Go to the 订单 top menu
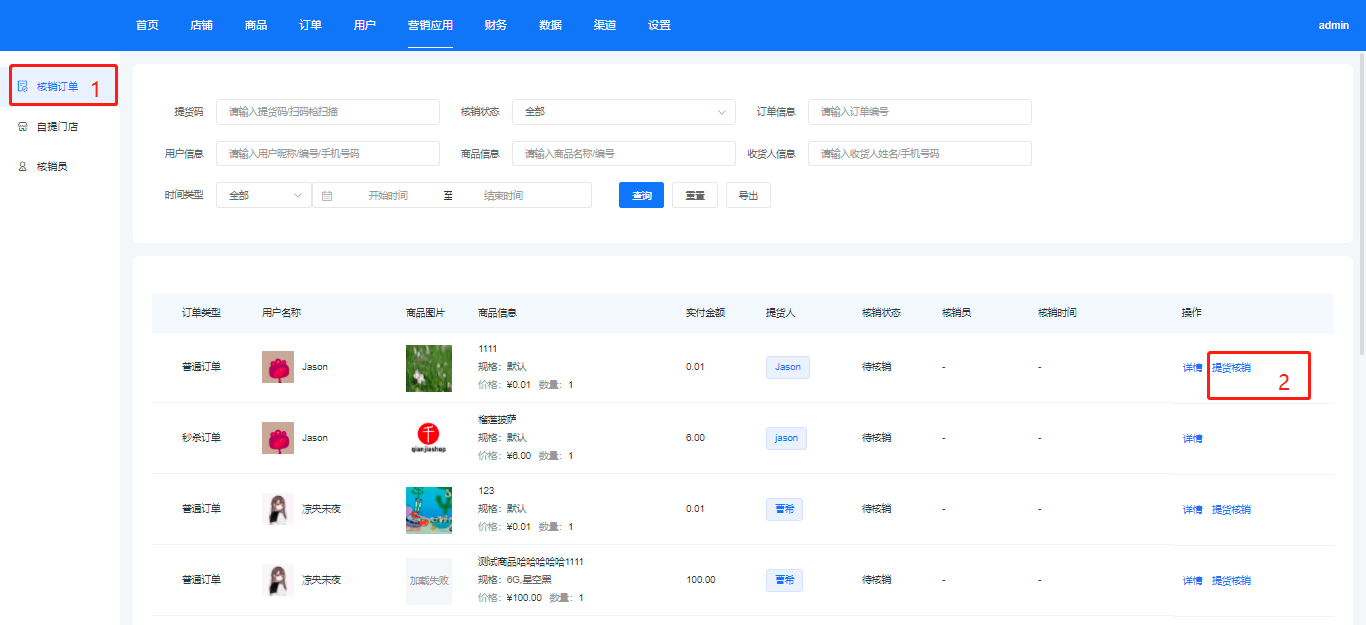Image resolution: width=1366 pixels, height=625 pixels. (x=310, y=25)
